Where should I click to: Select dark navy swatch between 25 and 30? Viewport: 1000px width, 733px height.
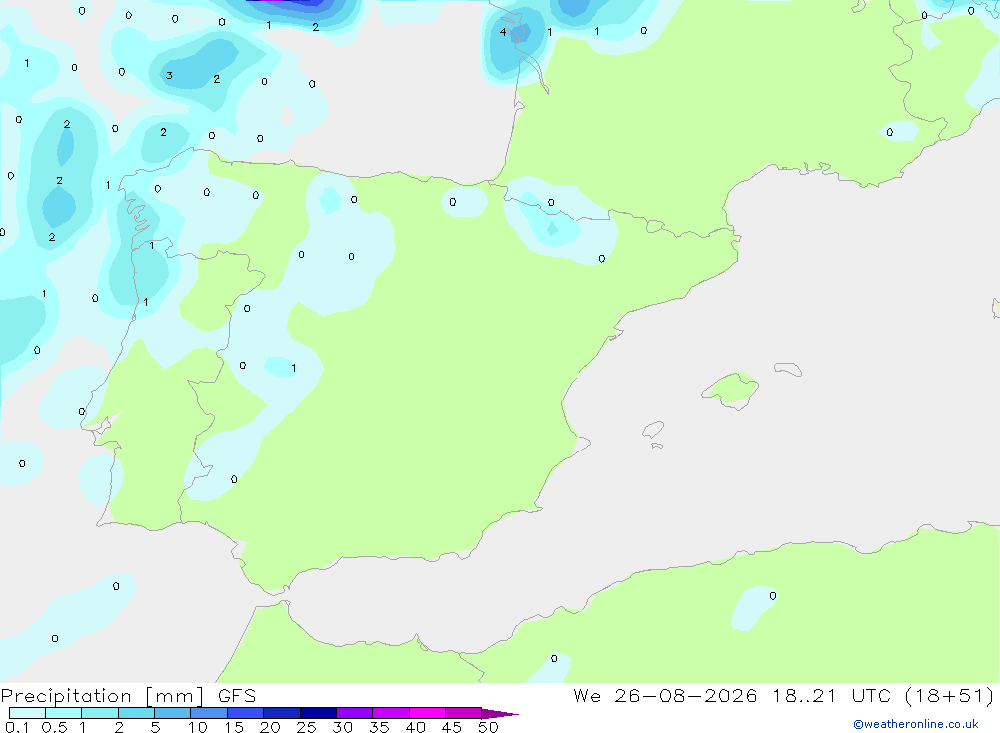[x=318, y=713]
